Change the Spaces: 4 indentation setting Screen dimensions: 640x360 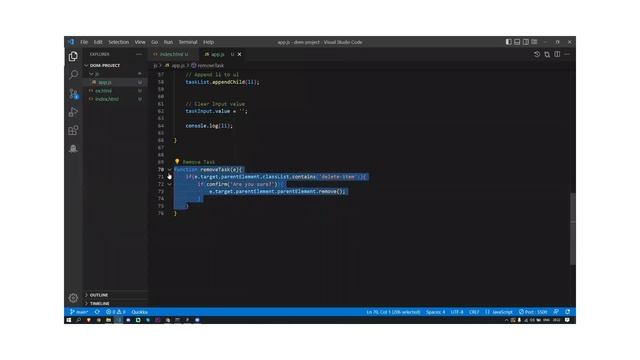point(436,312)
